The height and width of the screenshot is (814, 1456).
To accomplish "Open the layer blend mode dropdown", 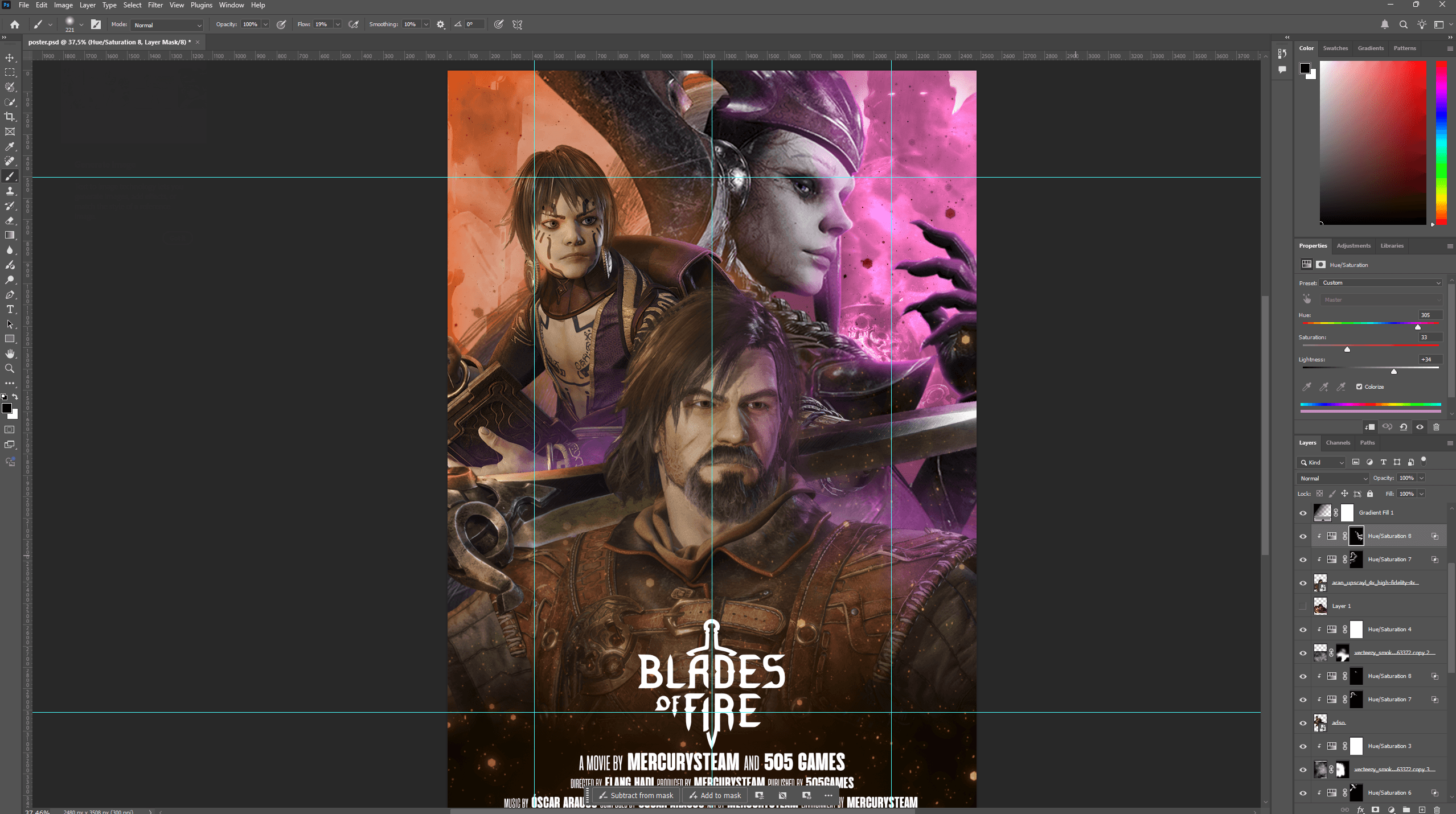I will click(1333, 478).
